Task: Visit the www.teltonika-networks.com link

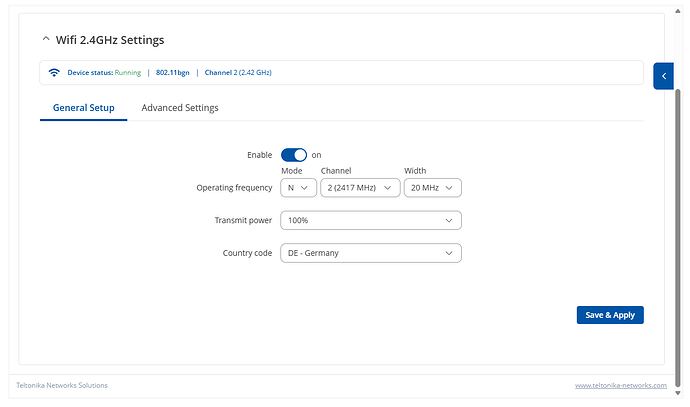Action: (620, 385)
